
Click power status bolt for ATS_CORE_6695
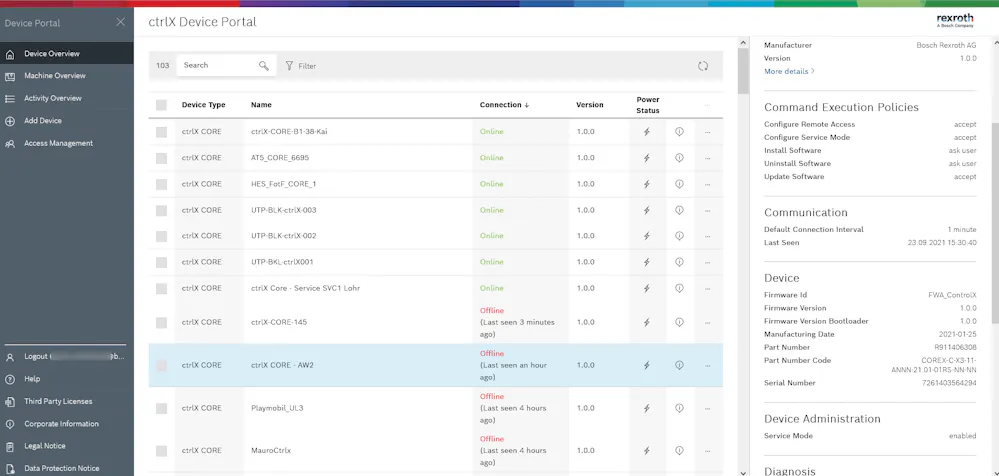pyautogui.click(x=647, y=158)
